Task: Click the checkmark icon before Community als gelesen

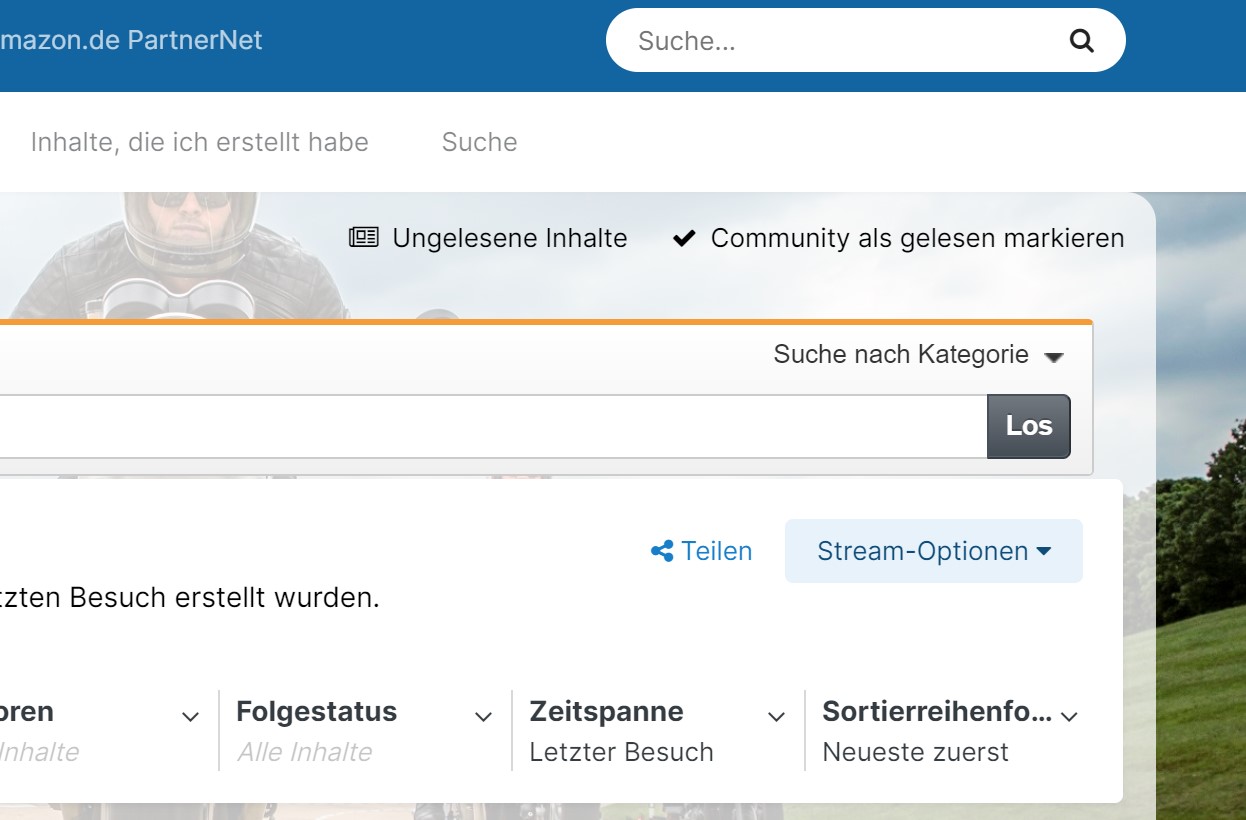Action: [x=684, y=238]
